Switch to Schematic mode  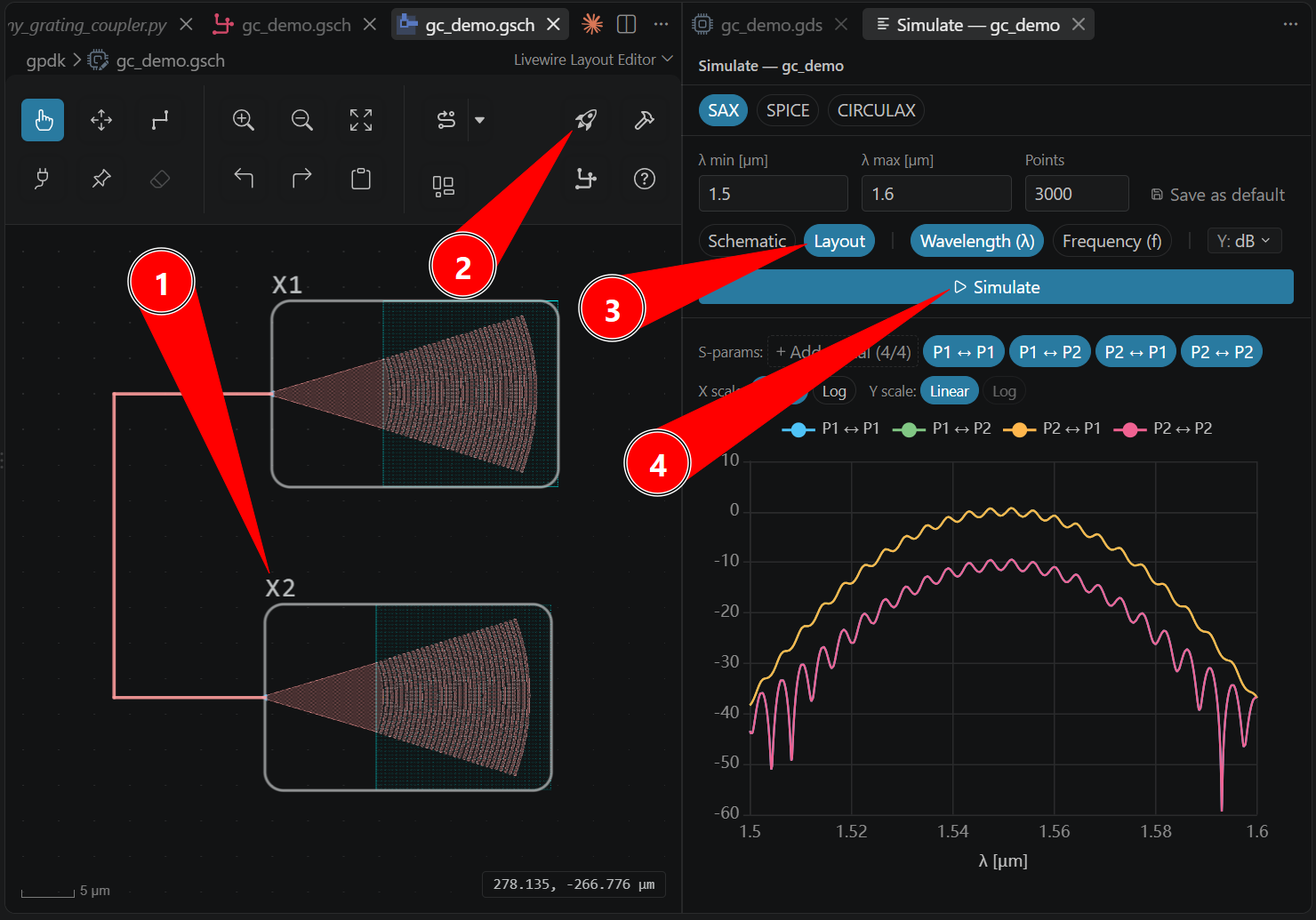tap(747, 241)
